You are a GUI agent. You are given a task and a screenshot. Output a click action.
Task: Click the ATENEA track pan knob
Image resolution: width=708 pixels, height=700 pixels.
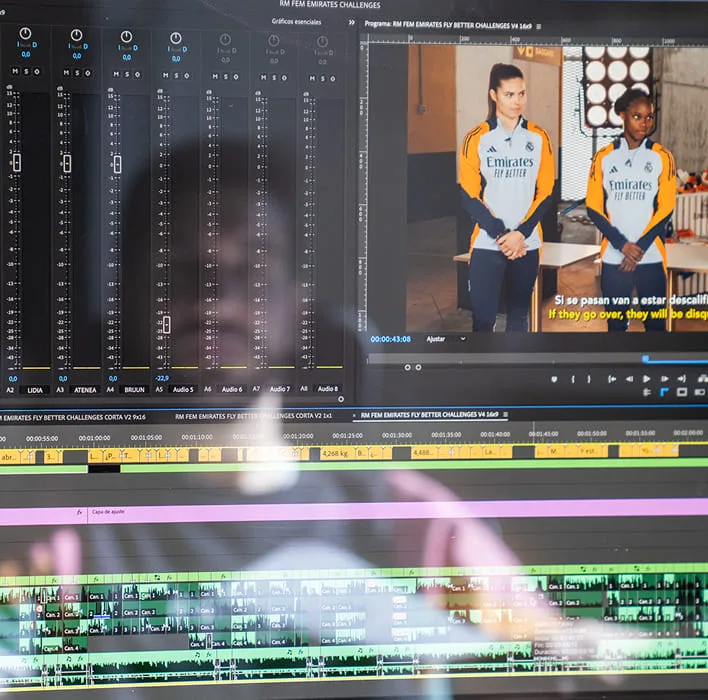(x=76, y=35)
